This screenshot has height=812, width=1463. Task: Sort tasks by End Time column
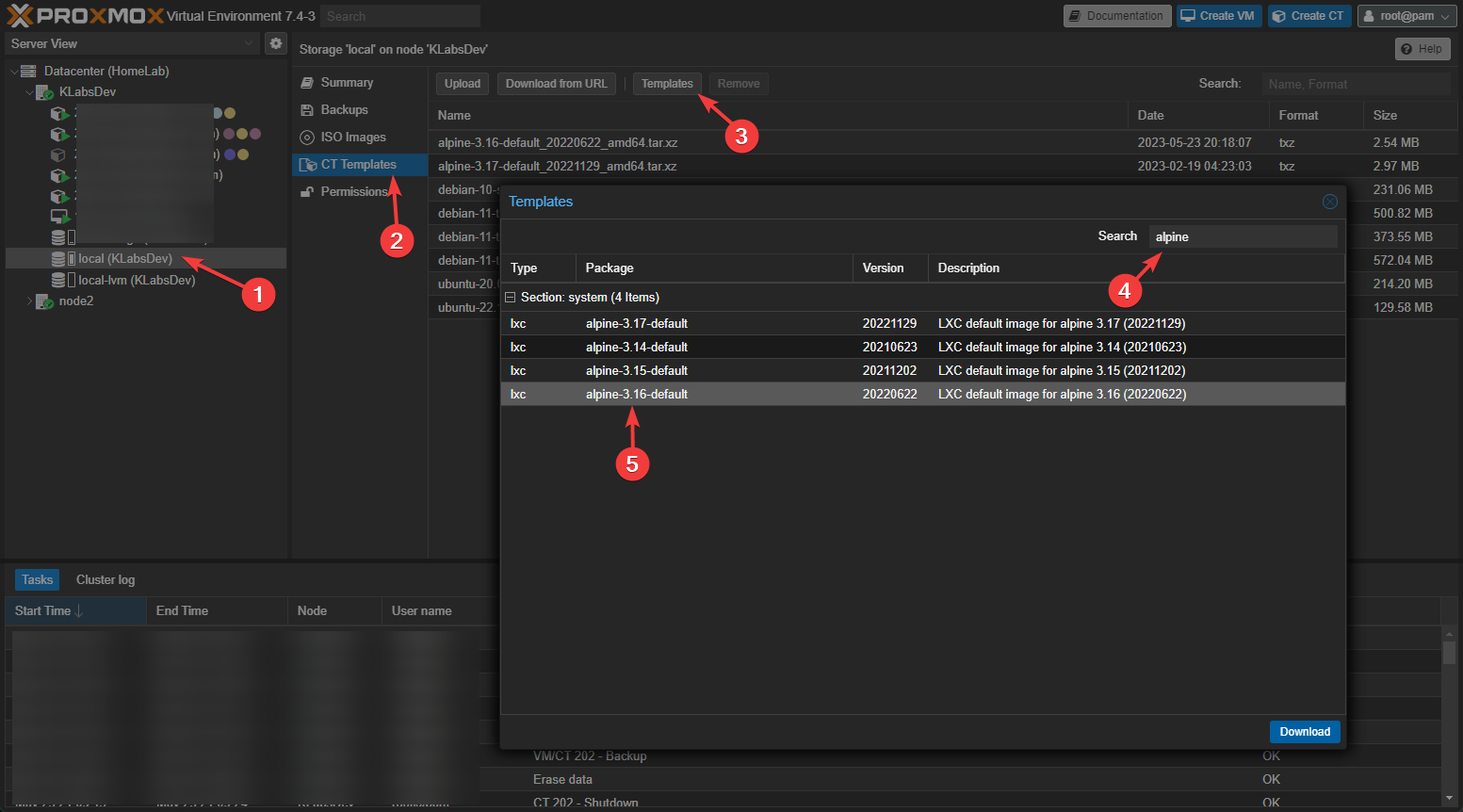point(217,610)
